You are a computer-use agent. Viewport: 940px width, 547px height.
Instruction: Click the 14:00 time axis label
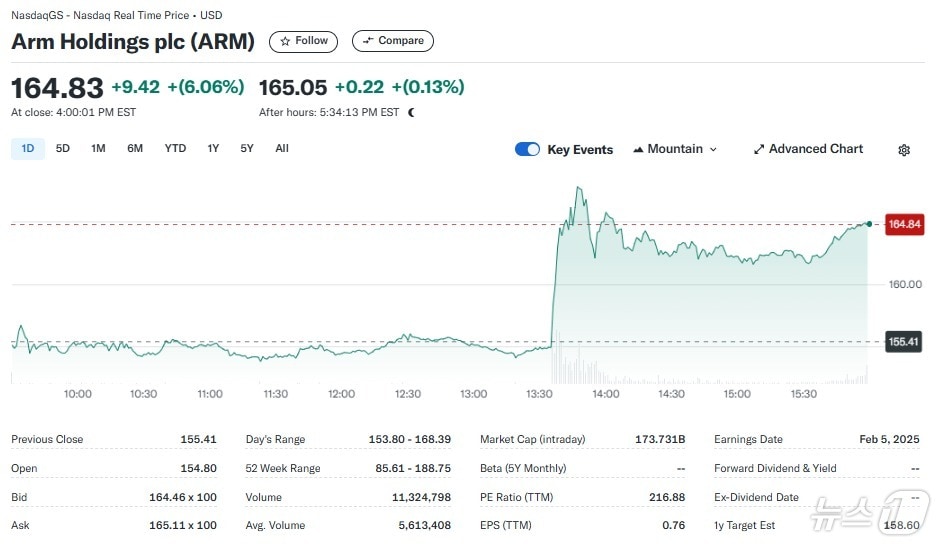pos(605,394)
